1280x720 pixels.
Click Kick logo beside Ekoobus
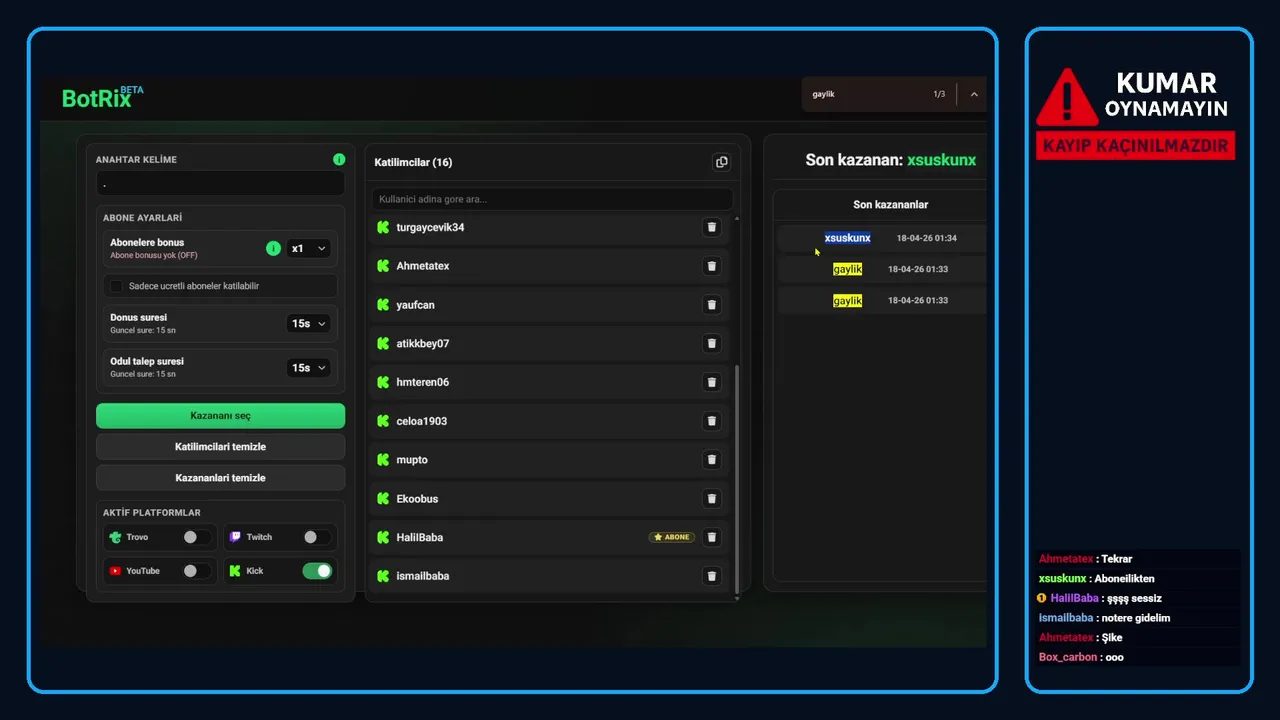pos(383,498)
